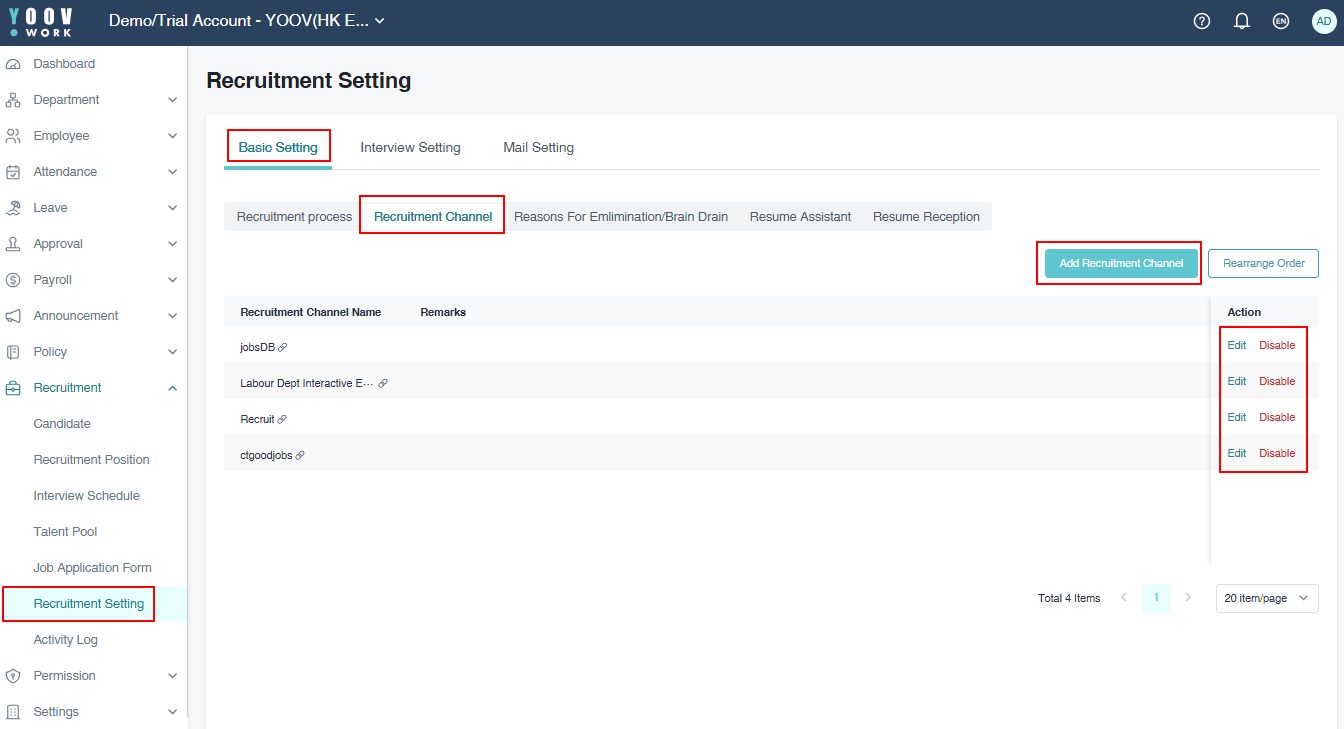Switch to the Interview Setting tab
The height and width of the screenshot is (729, 1344).
410,148
